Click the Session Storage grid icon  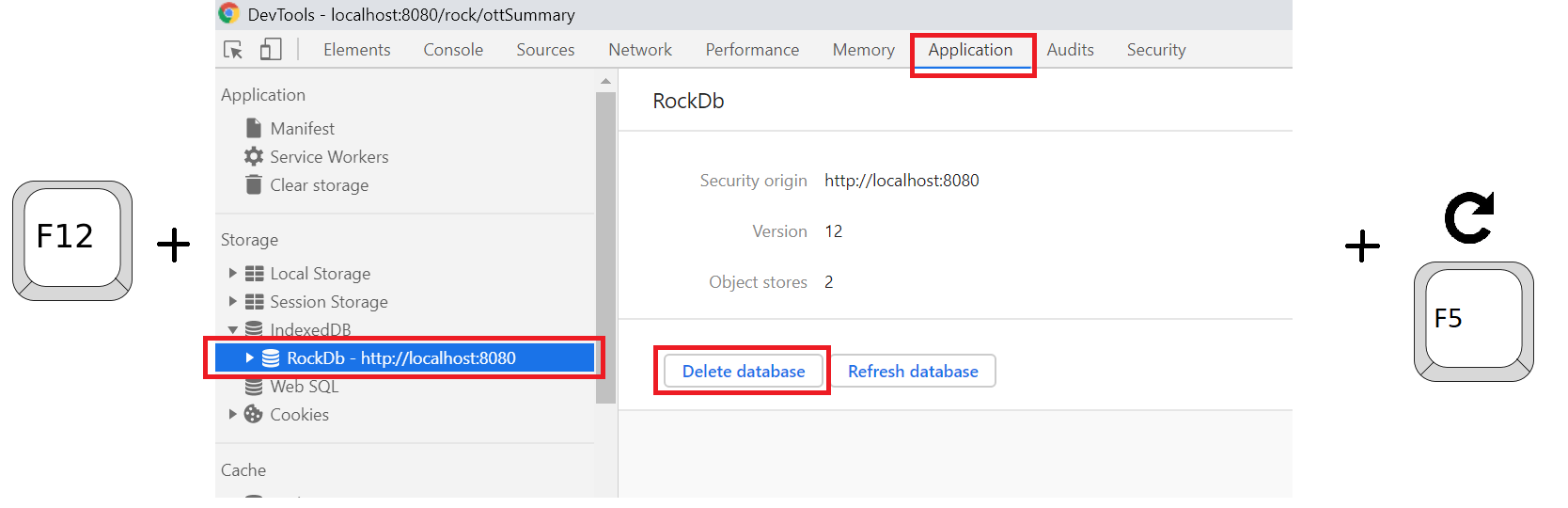point(254,302)
